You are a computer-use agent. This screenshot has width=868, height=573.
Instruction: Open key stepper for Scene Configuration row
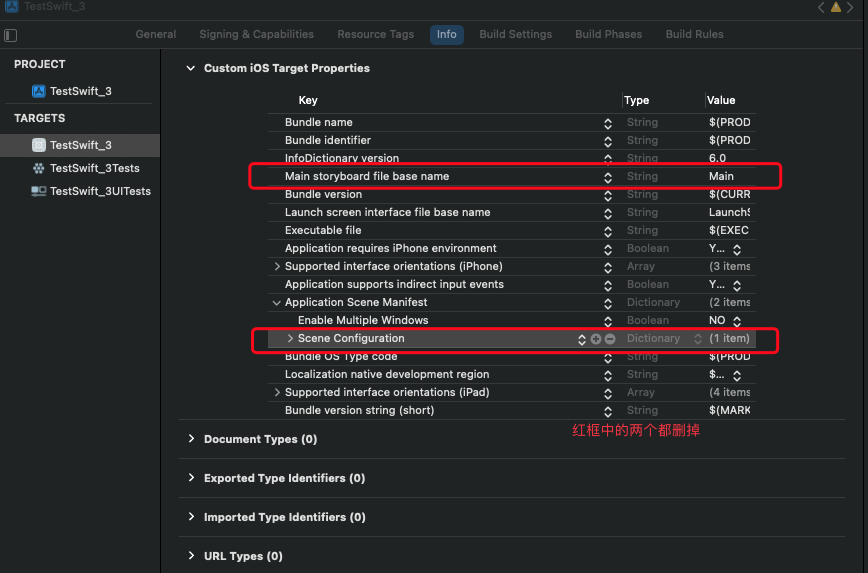(582, 339)
